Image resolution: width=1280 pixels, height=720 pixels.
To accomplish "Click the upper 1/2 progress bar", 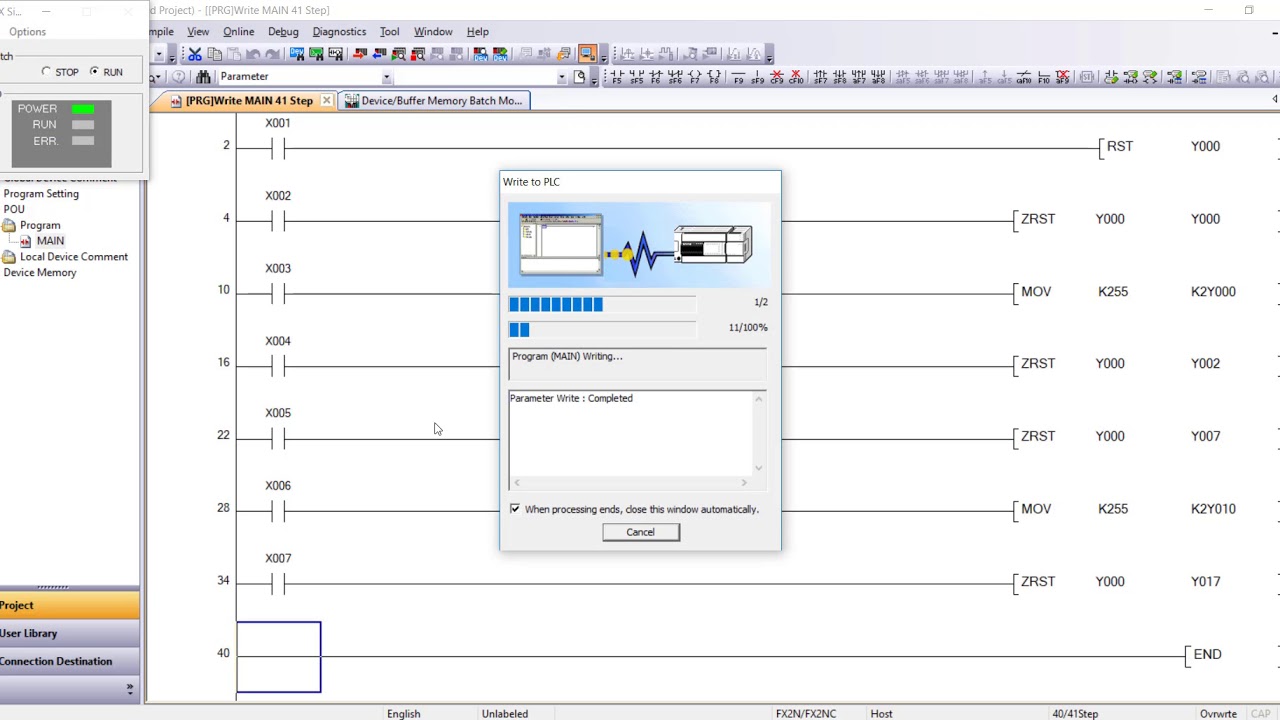I will (602, 304).
